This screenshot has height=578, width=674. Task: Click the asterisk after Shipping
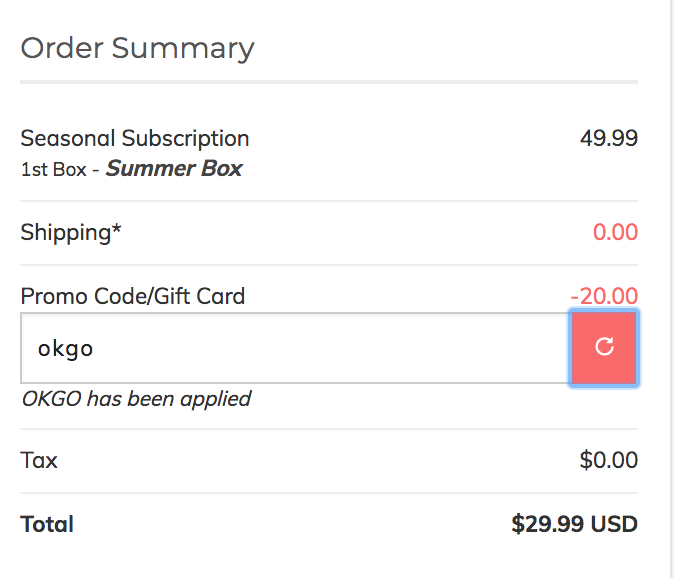coord(116,229)
